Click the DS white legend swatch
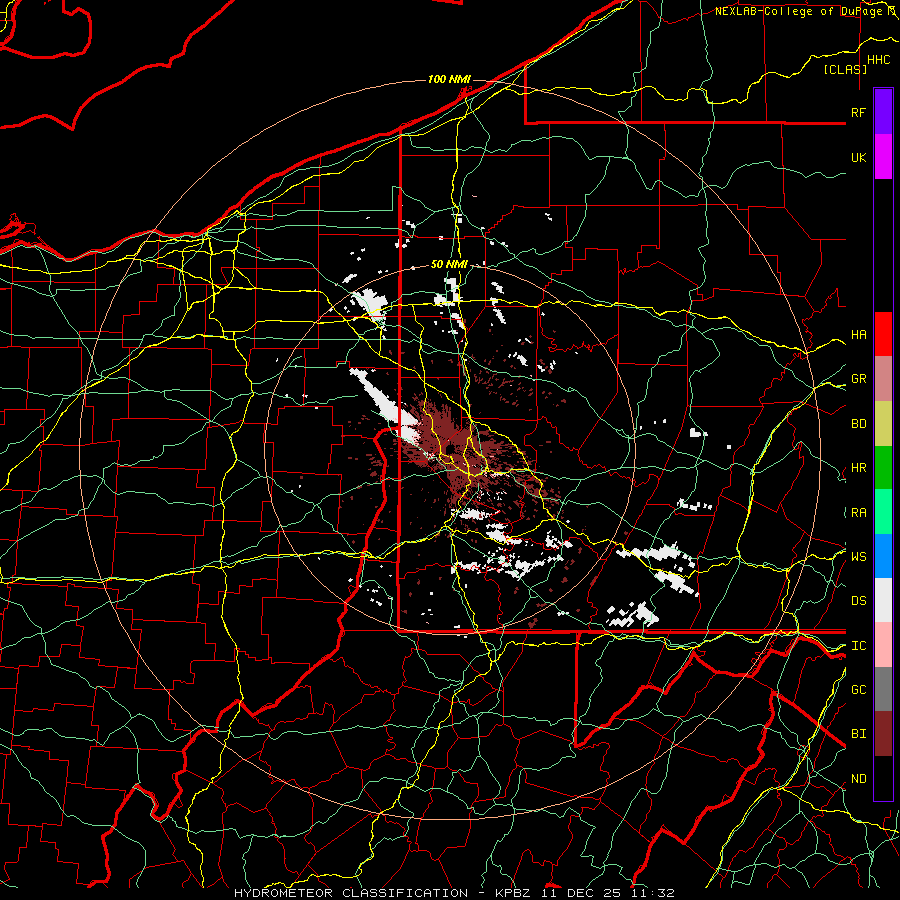This screenshot has width=900, height=900. tap(883, 600)
